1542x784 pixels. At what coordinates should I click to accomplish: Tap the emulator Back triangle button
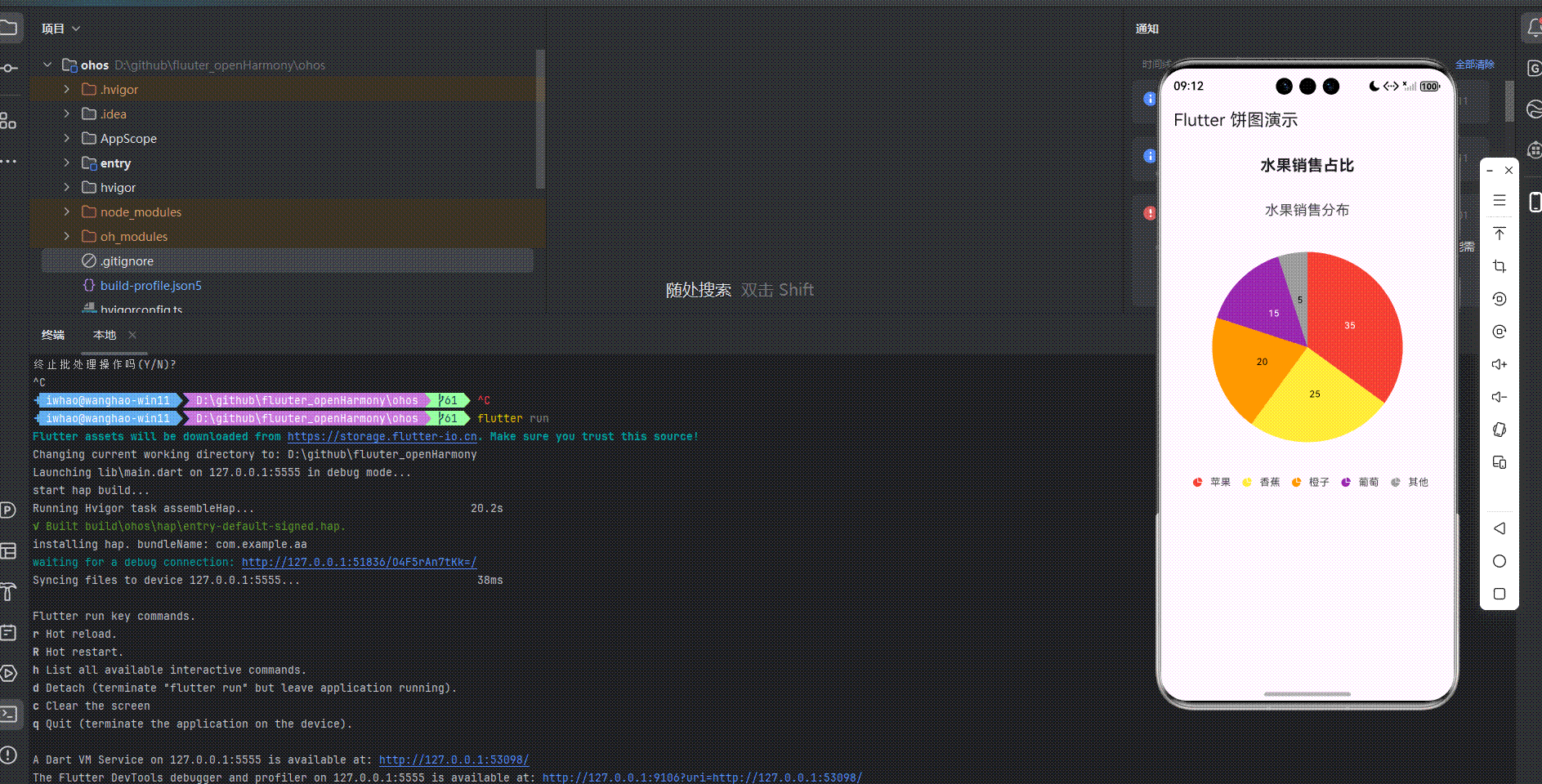pyautogui.click(x=1500, y=528)
